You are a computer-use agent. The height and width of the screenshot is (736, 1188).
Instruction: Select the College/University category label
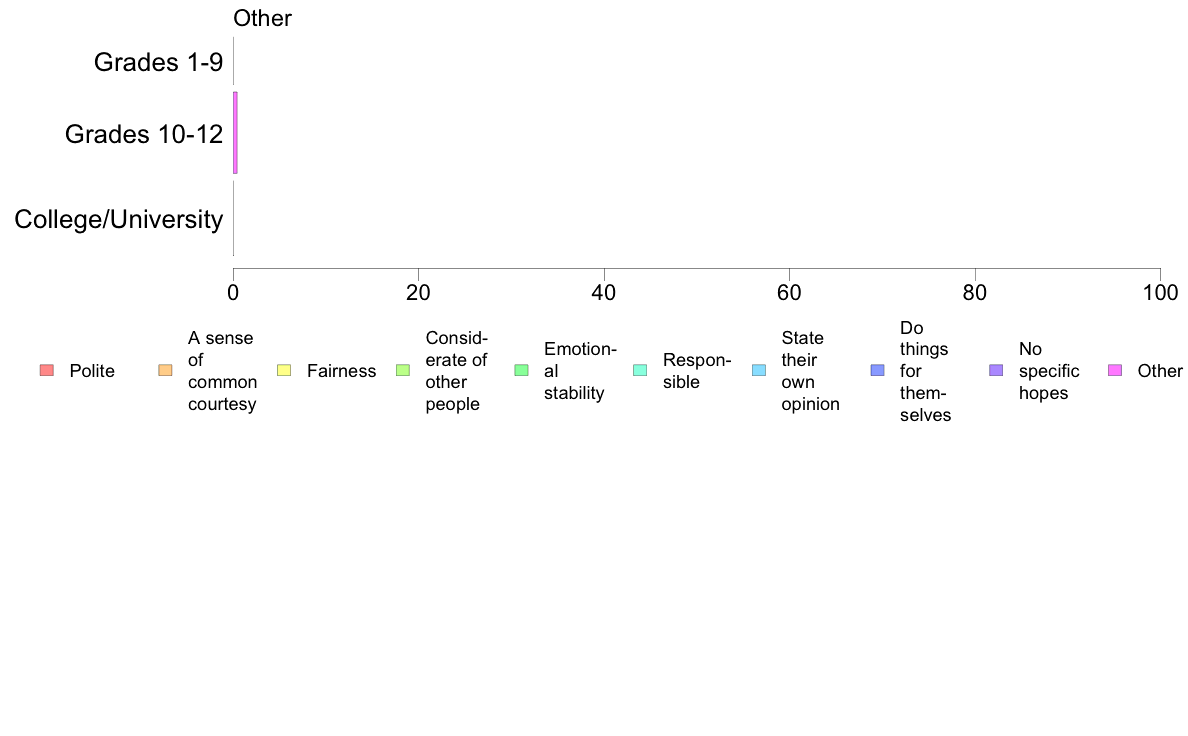pos(119,219)
